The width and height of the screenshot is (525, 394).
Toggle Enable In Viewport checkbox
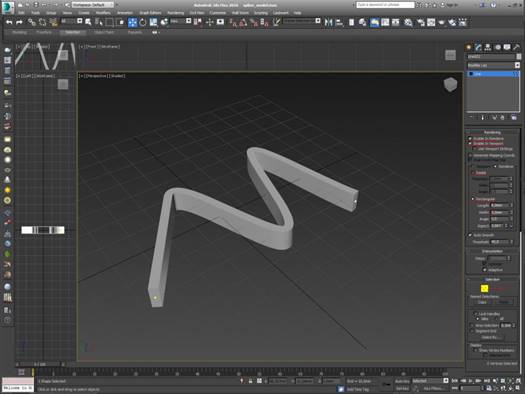[470, 143]
